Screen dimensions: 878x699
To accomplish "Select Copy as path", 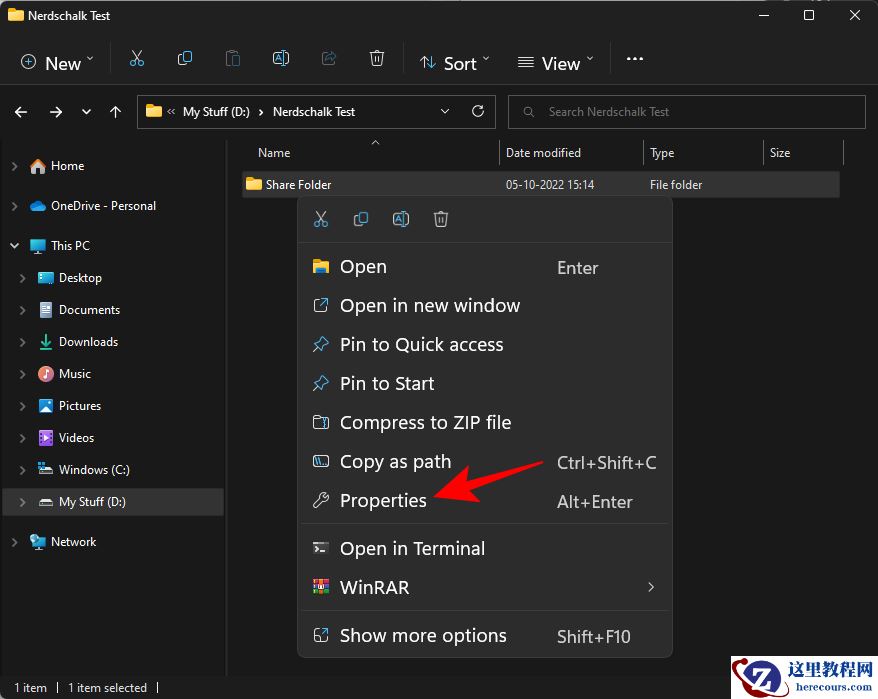I will 485,462.
